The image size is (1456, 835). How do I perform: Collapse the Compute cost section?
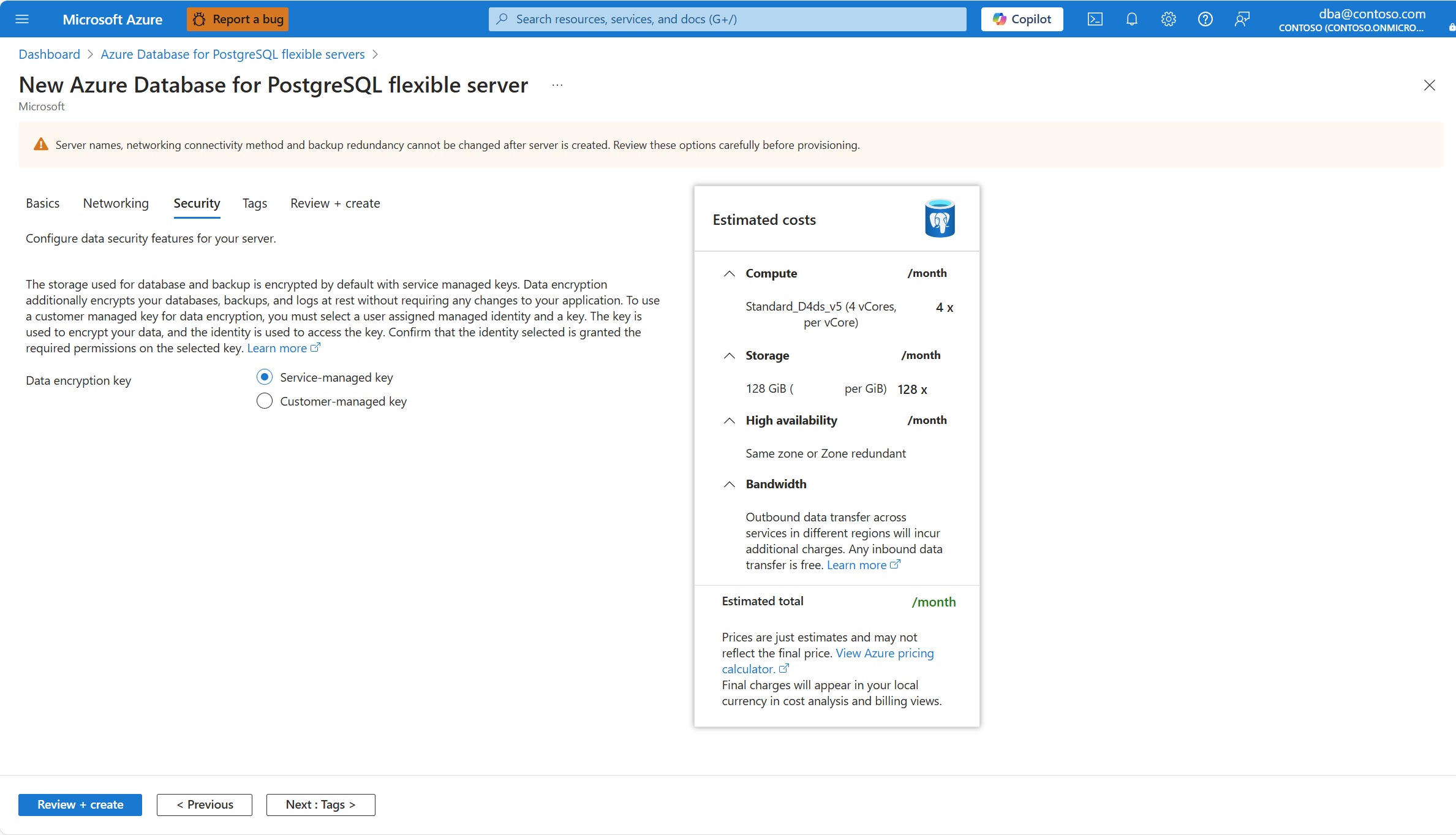pos(729,273)
